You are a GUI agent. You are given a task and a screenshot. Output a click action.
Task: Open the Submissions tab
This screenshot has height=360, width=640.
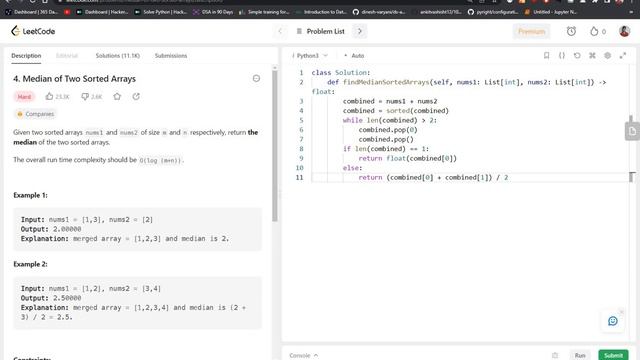point(171,56)
